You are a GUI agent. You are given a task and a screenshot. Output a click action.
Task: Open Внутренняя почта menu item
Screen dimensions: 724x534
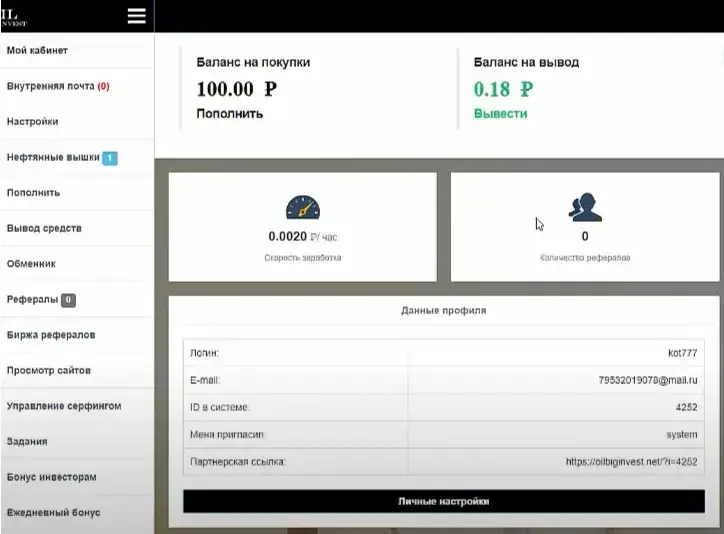click(x=51, y=86)
